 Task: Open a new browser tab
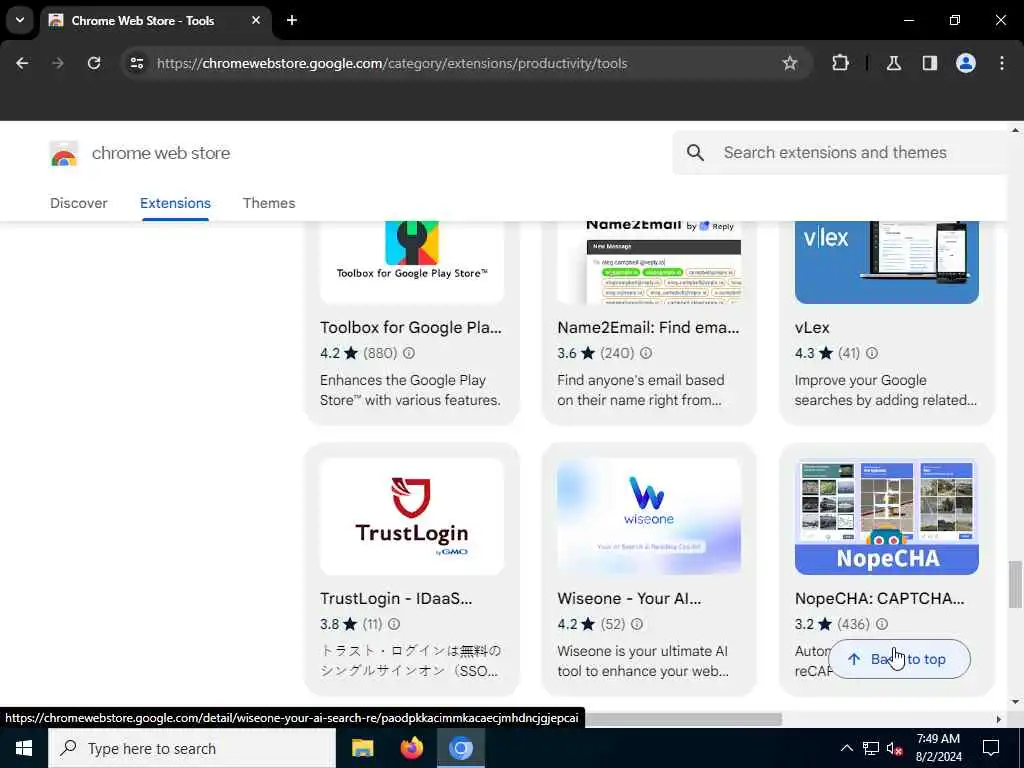[x=292, y=20]
